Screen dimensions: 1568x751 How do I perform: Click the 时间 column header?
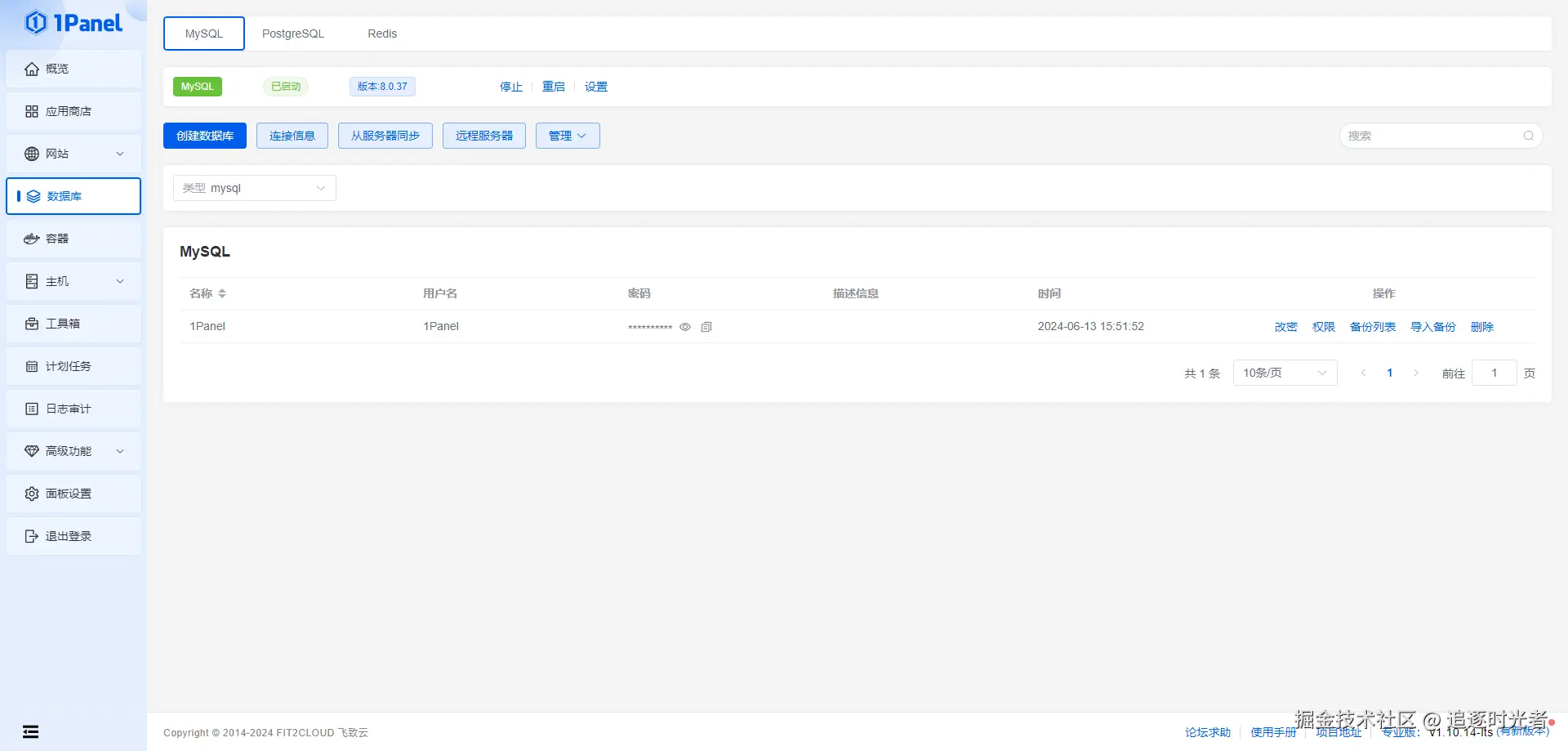pos(1049,293)
